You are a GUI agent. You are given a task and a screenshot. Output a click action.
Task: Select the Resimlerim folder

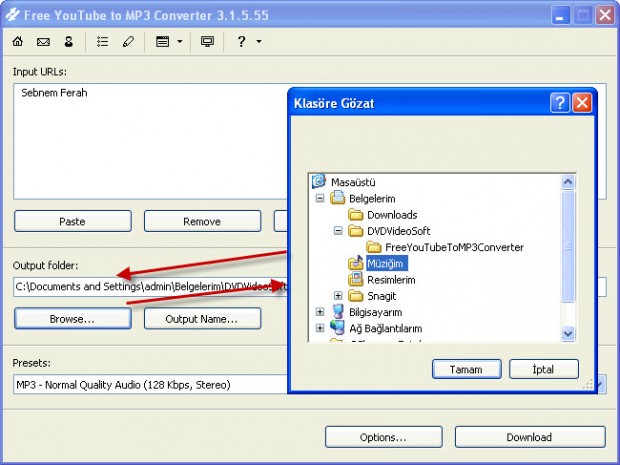[391, 280]
